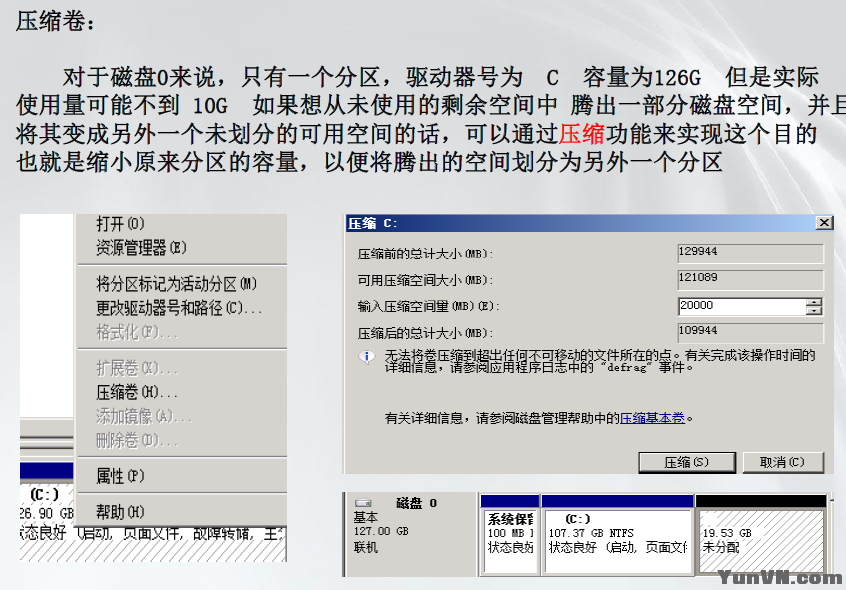846x590 pixels.
Task: Select 打开(O) from the context menu
Action: coord(120,222)
